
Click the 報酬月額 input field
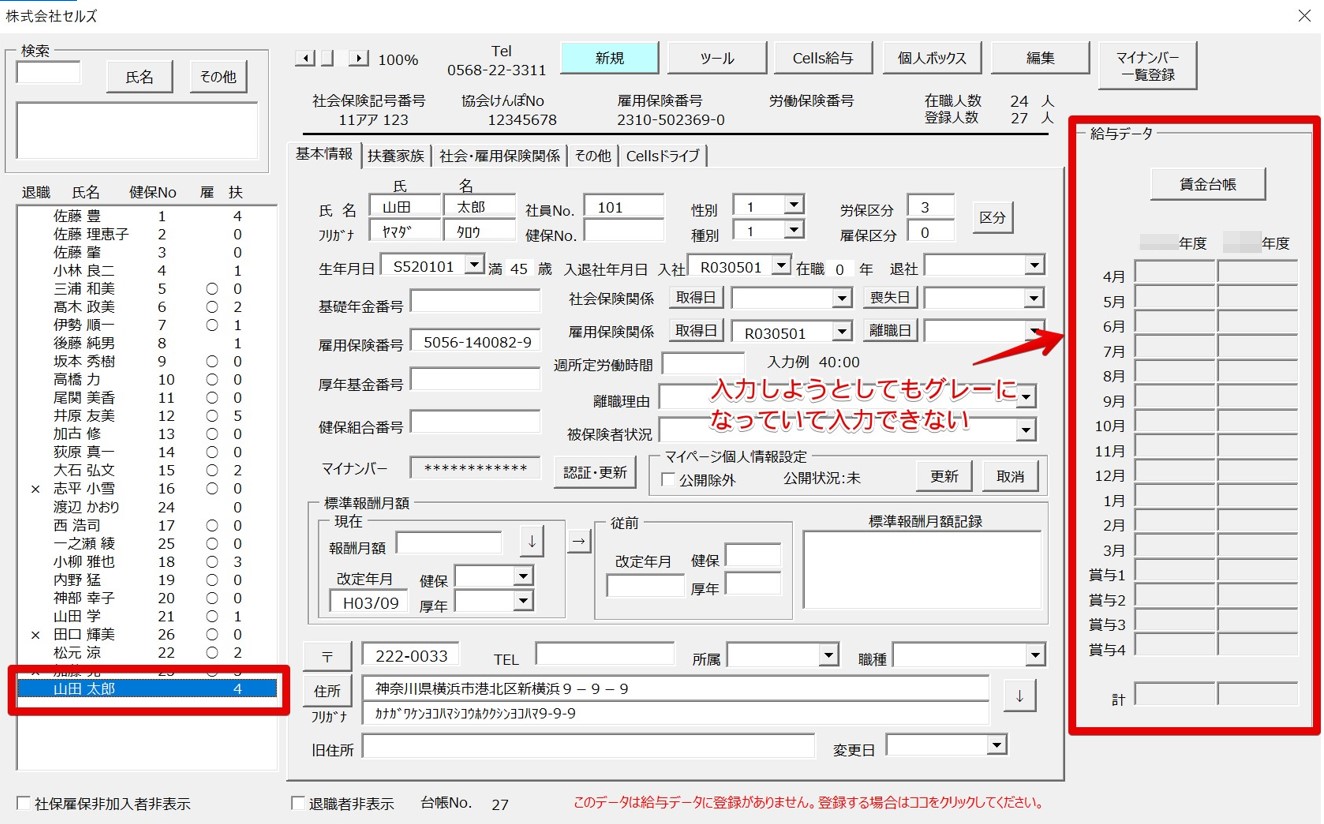click(449, 543)
